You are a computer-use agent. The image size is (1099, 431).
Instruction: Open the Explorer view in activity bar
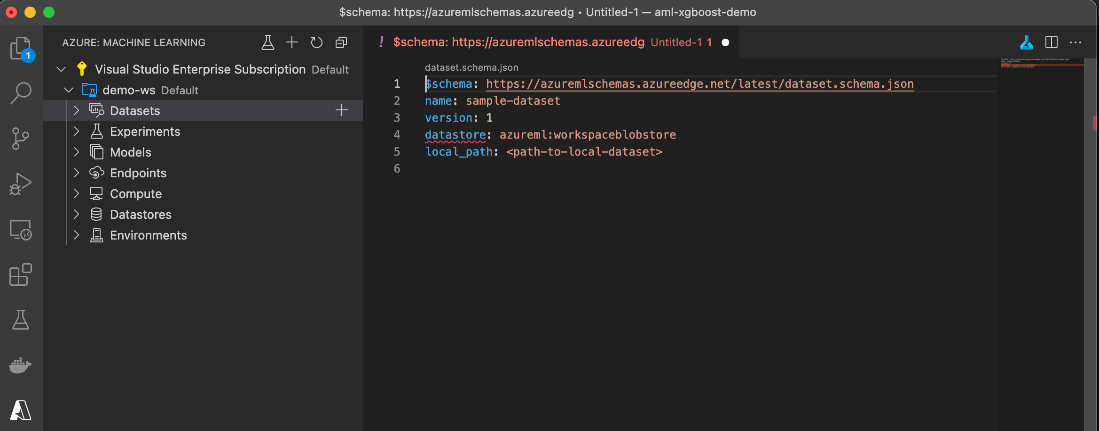(21, 49)
